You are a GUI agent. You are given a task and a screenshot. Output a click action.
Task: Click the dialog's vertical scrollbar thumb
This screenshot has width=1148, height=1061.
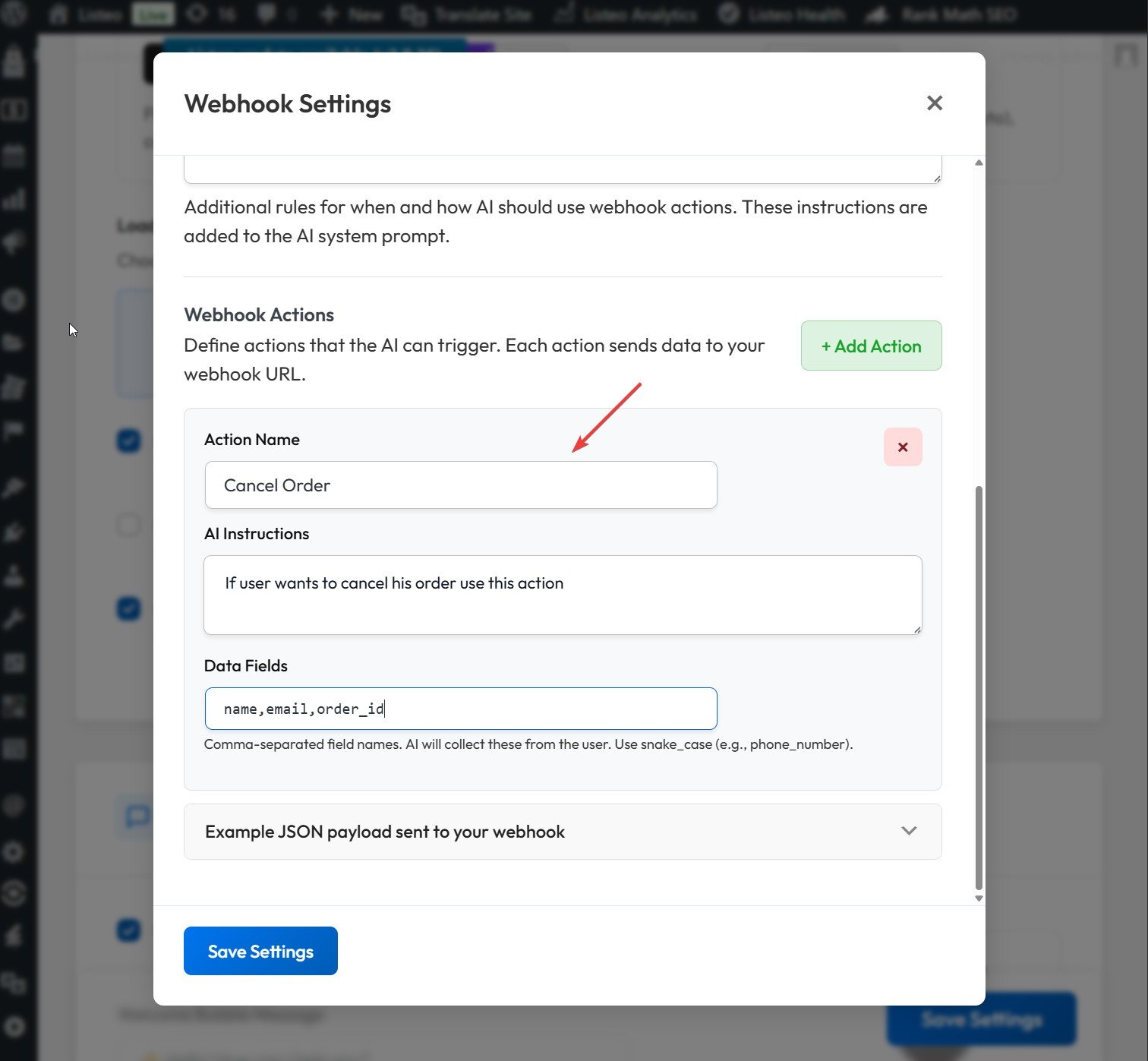(x=979, y=684)
